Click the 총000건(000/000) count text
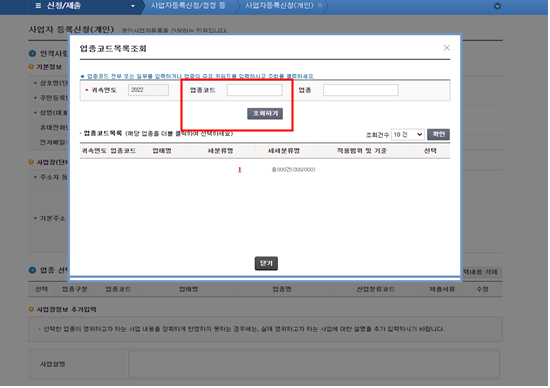The height and width of the screenshot is (388, 550). [x=294, y=170]
